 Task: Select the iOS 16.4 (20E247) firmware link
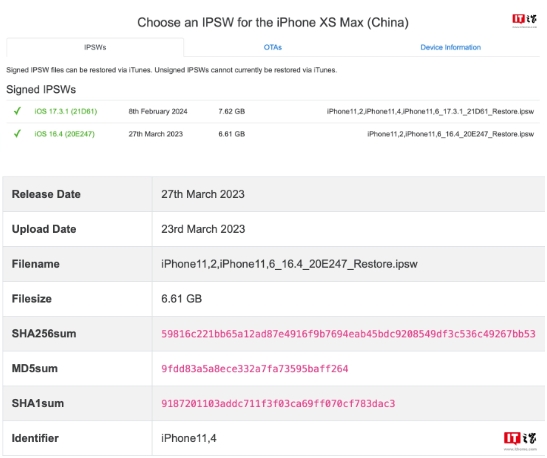(x=65, y=134)
